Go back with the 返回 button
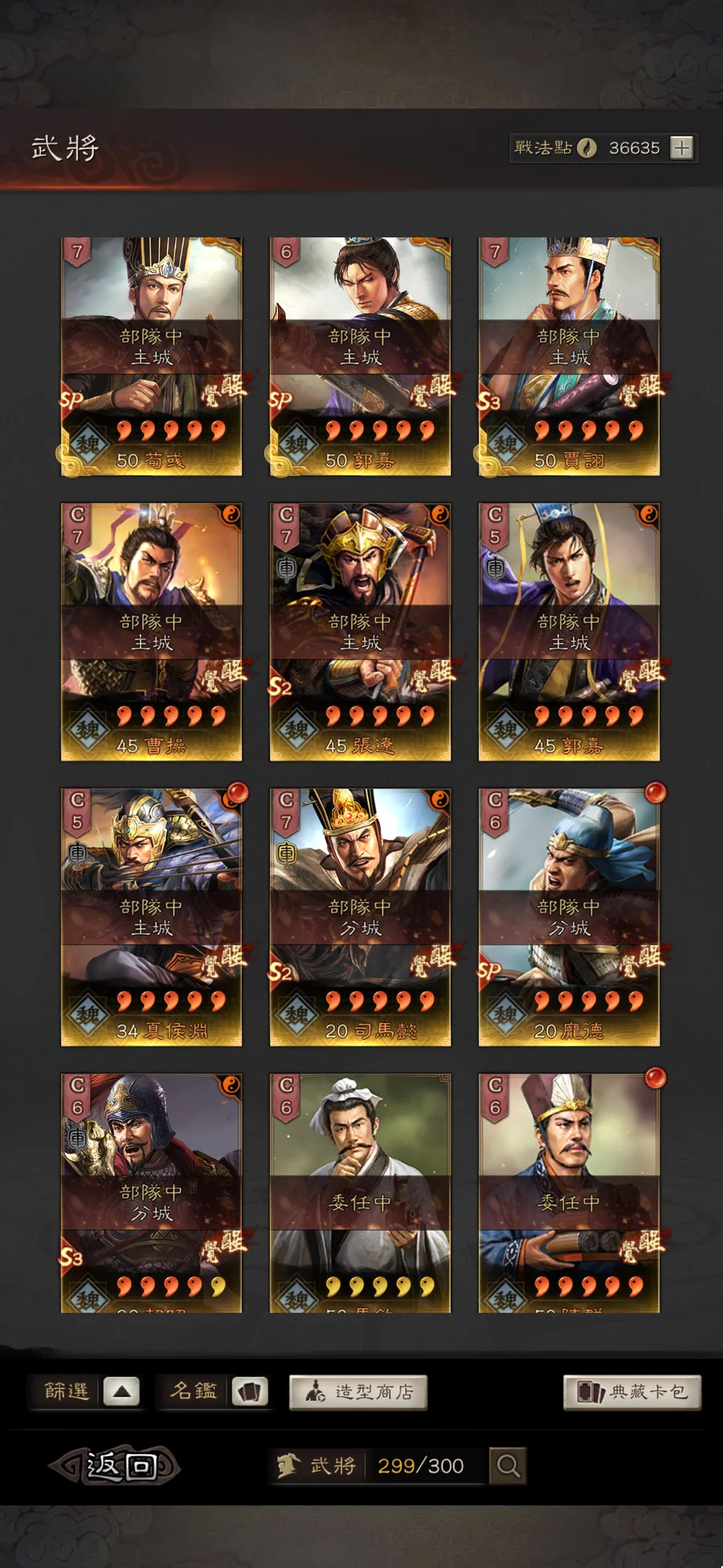723x1568 pixels. 115,1467
